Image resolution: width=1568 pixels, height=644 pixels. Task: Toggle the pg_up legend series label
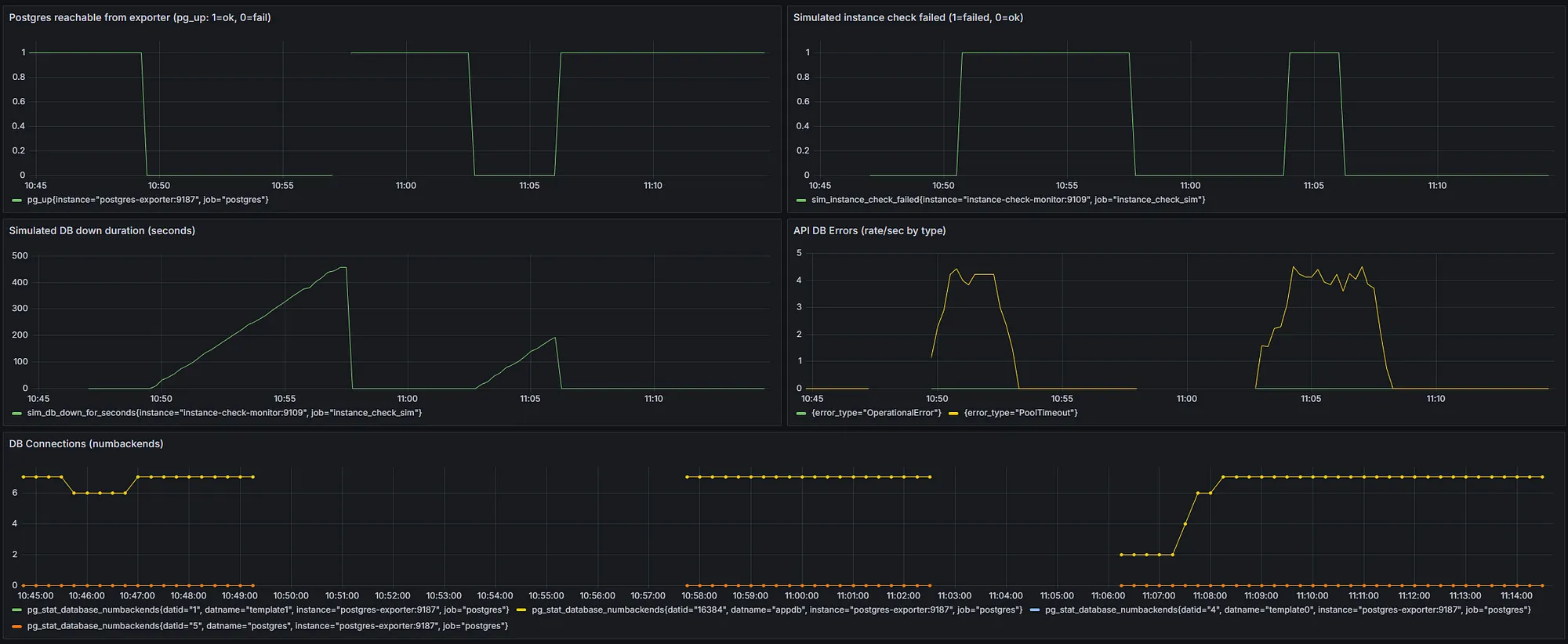(x=148, y=200)
